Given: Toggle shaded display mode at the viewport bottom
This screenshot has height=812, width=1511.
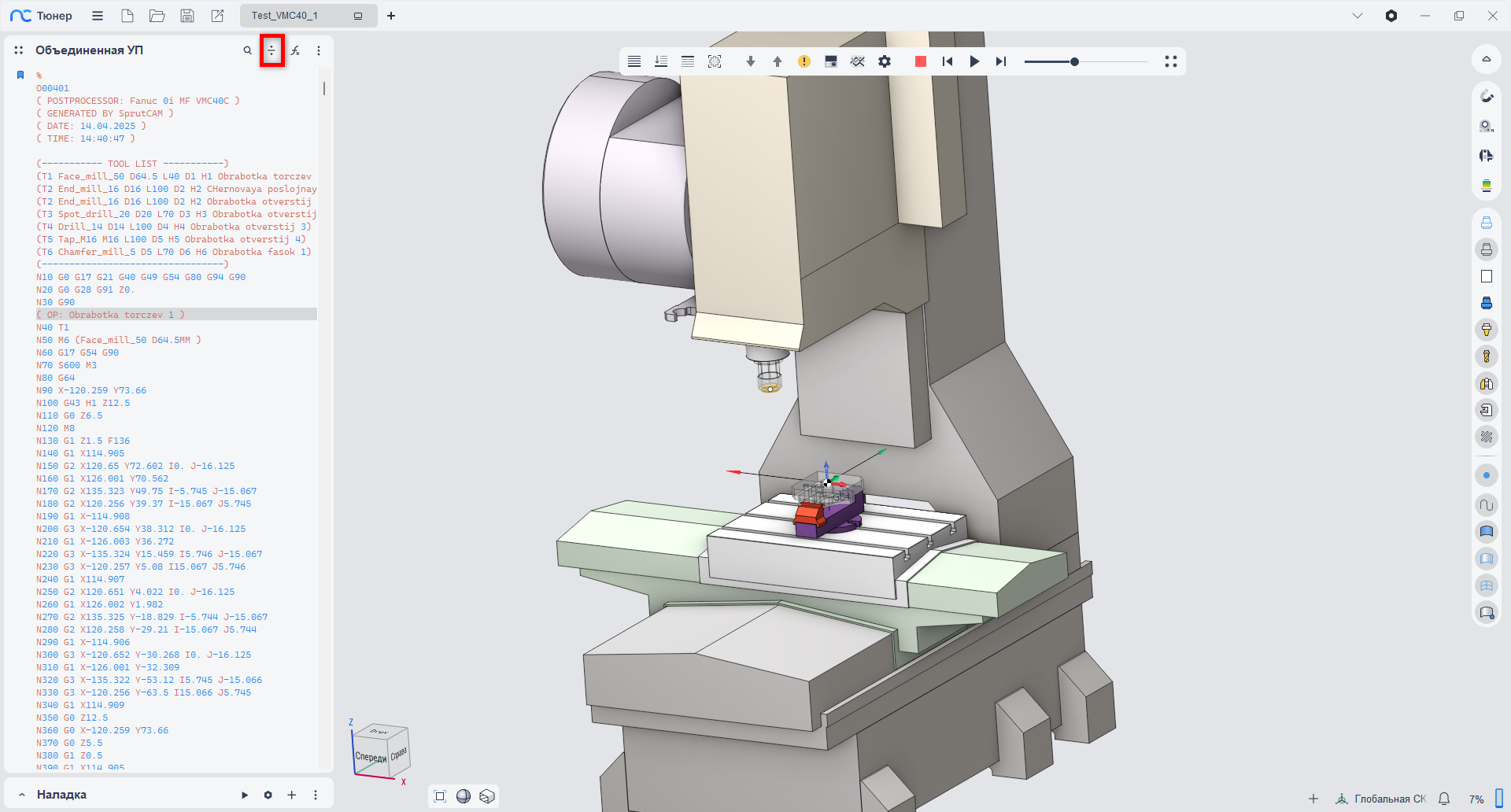Looking at the screenshot, I should (464, 796).
